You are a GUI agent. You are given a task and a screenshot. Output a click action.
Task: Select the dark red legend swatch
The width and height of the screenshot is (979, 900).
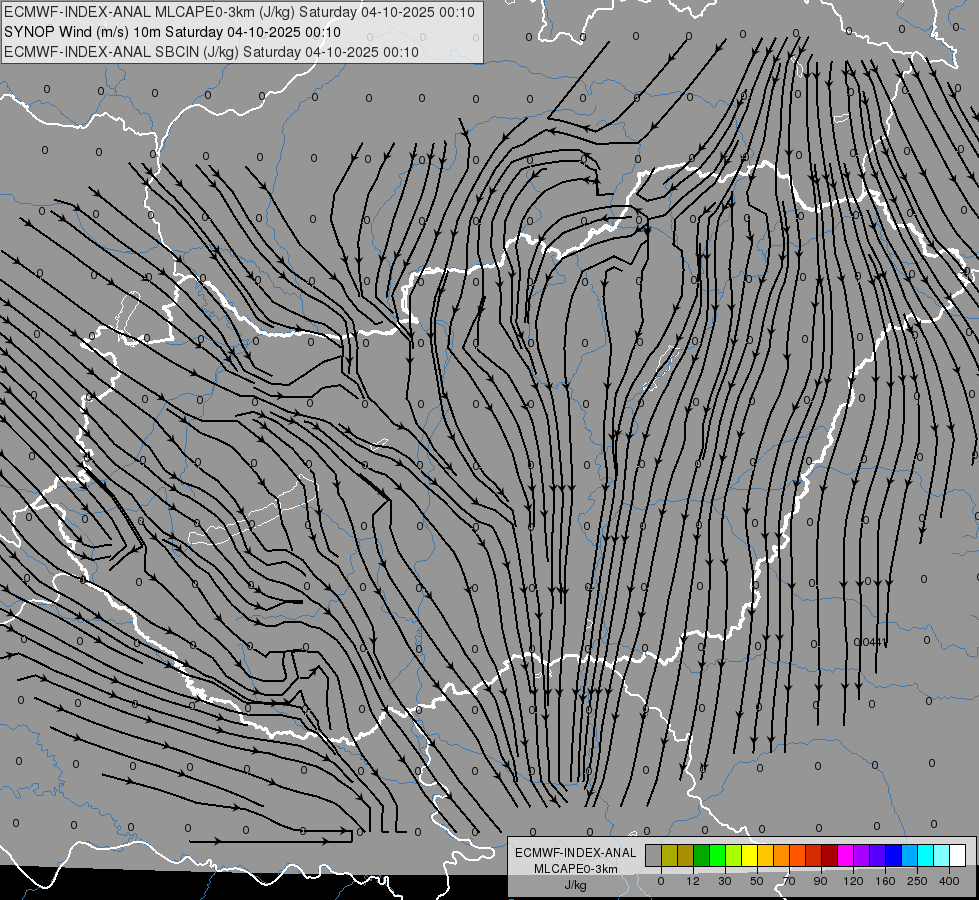(x=830, y=855)
